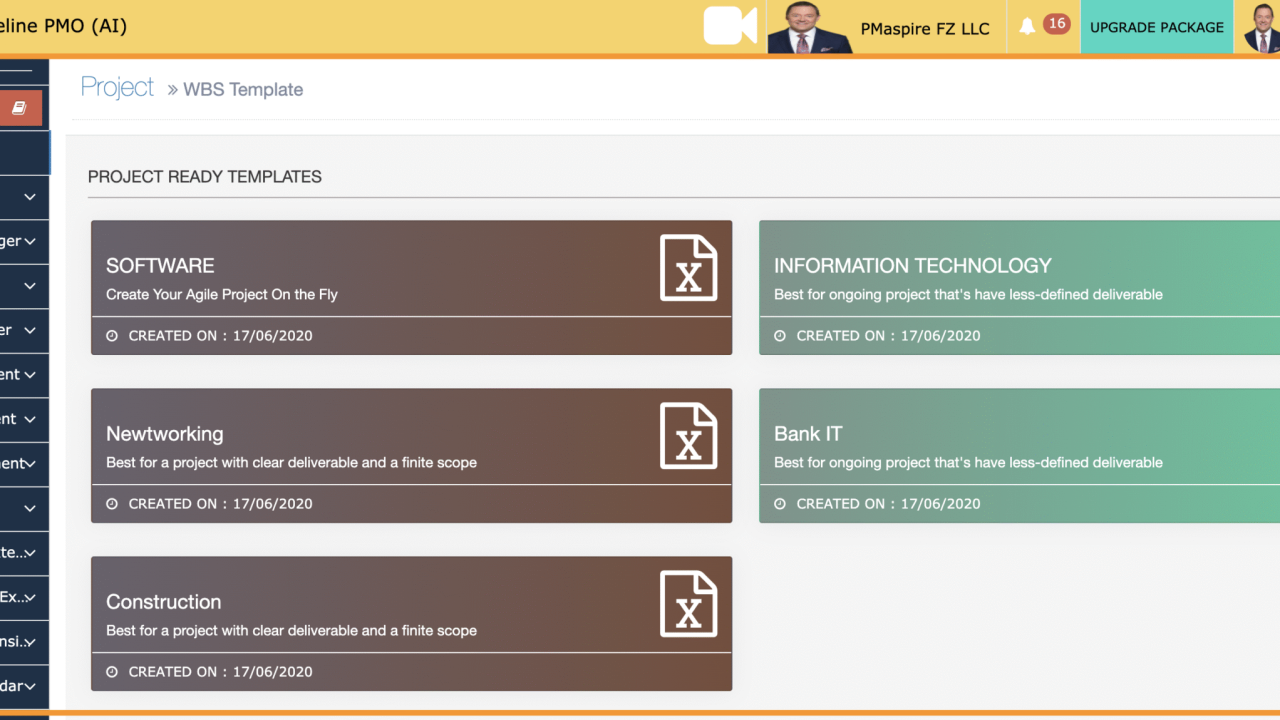This screenshot has height=720, width=1280.
Task: Expand the sidebar menu labeled 'nsi..'
Action: 24,641
